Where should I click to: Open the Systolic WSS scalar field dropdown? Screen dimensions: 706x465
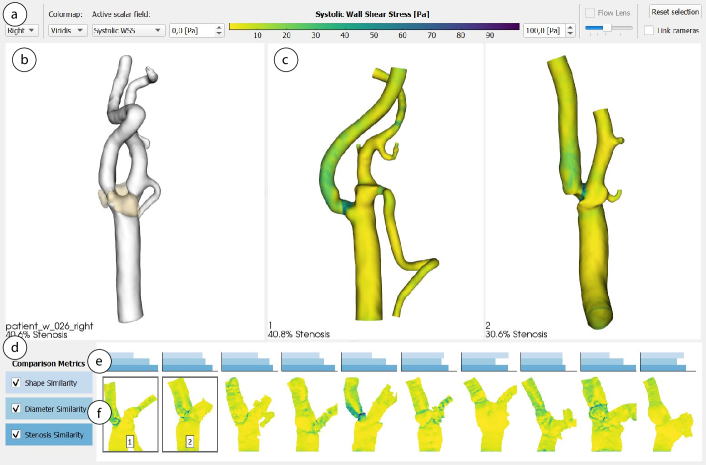coord(128,31)
